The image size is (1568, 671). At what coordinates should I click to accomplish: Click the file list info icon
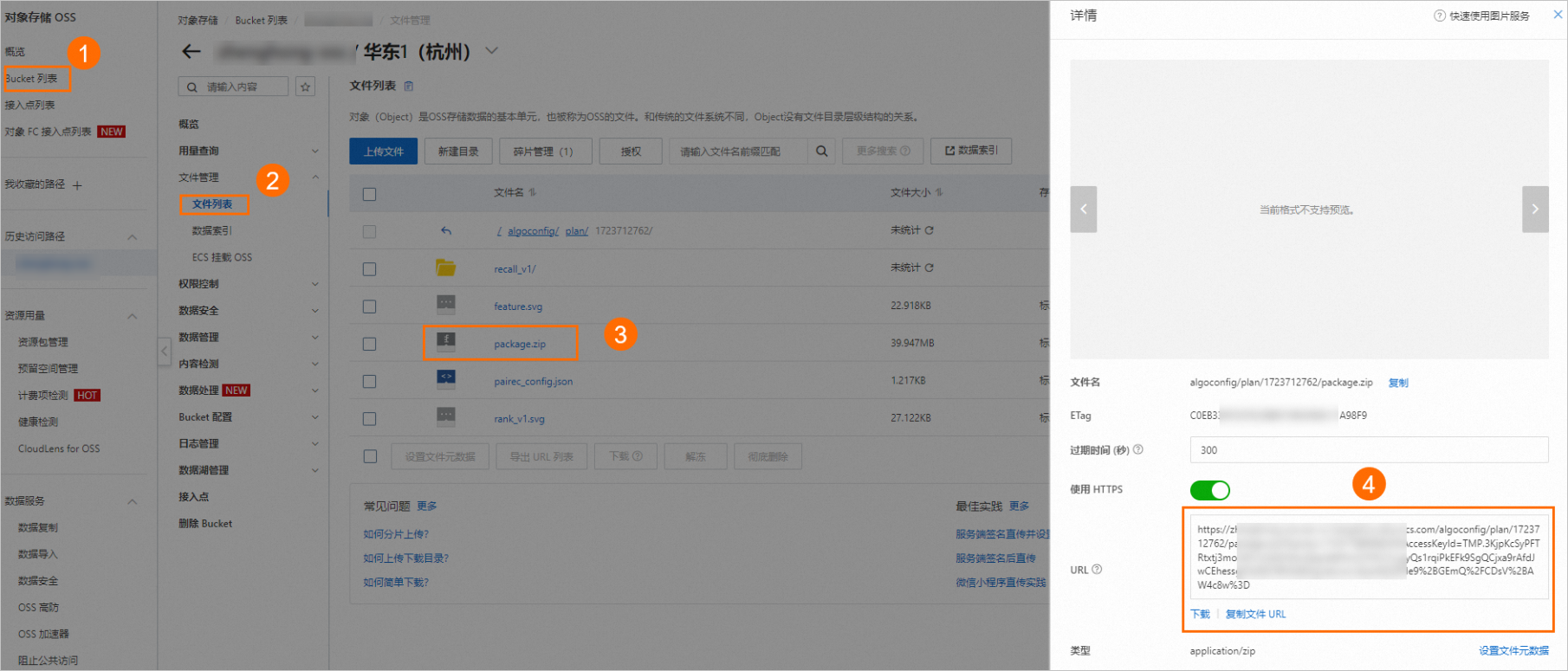[x=409, y=86]
